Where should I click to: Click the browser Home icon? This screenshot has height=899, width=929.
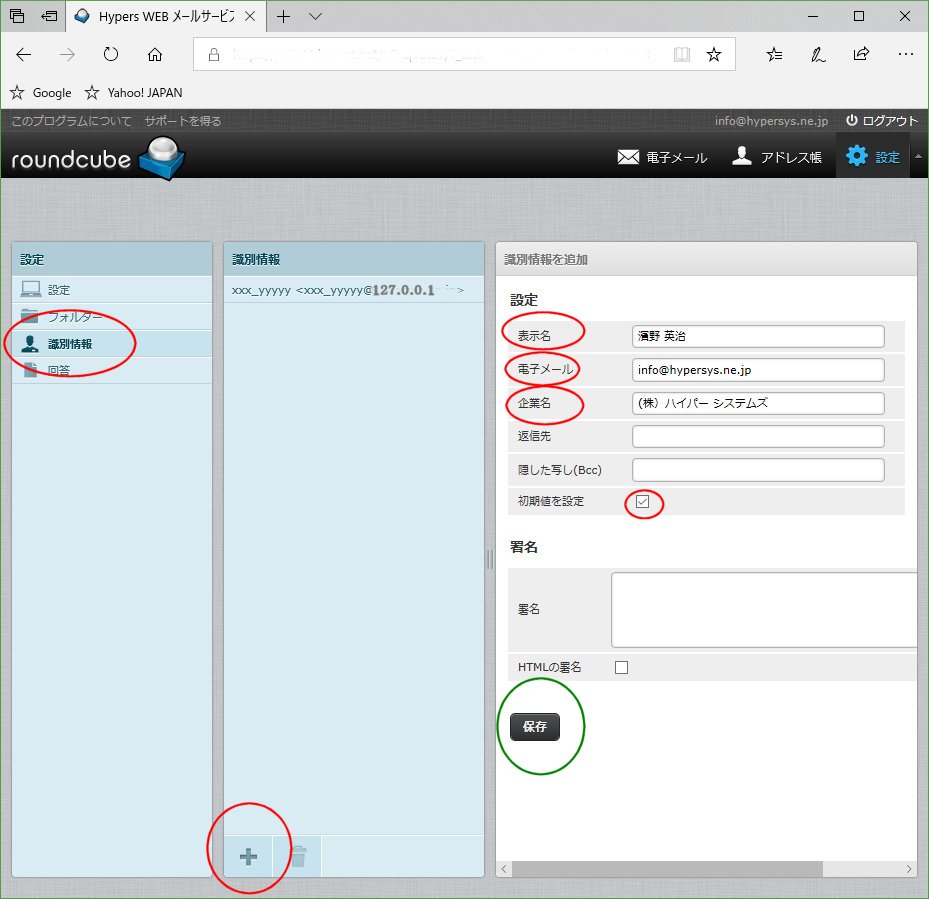155,55
